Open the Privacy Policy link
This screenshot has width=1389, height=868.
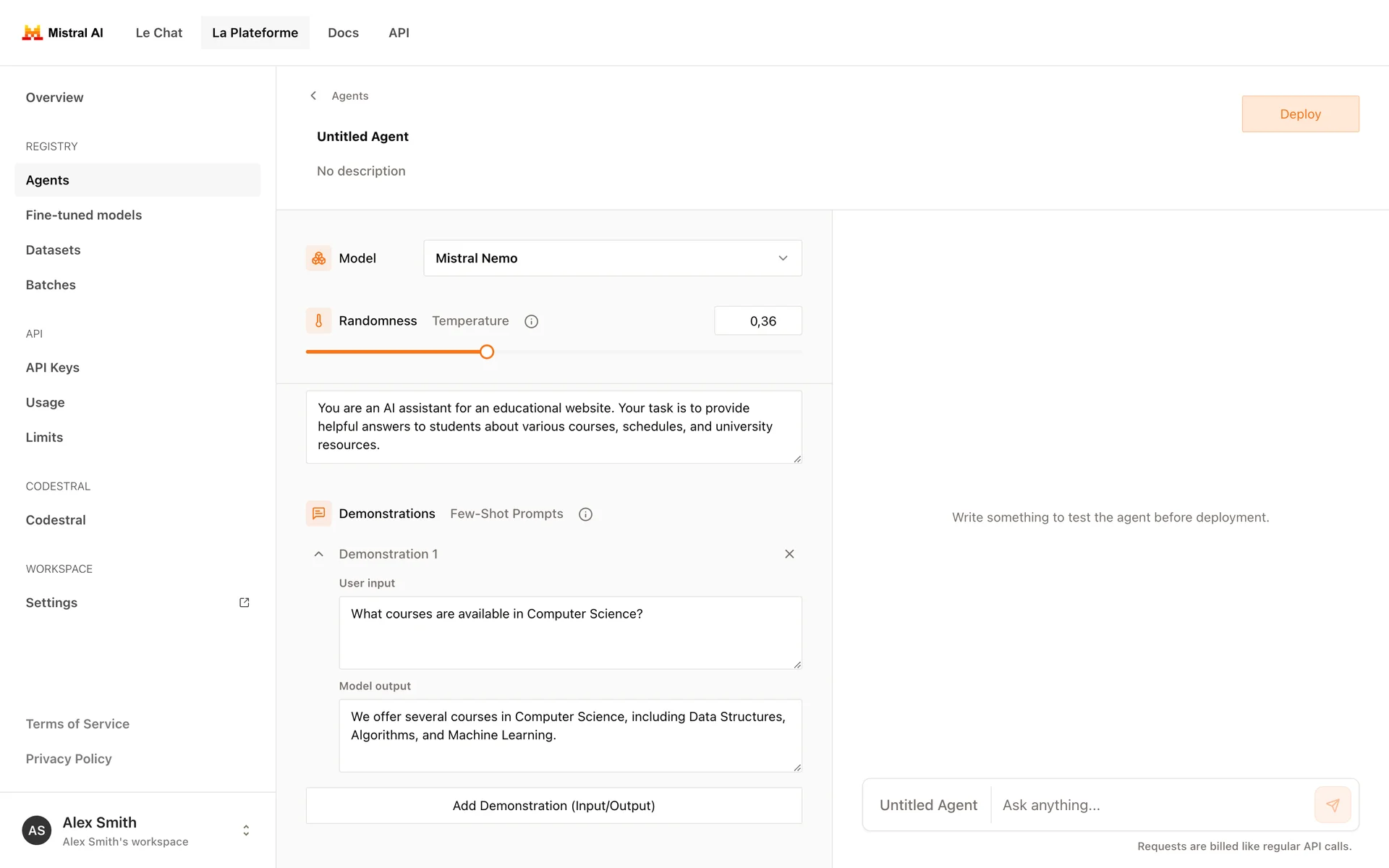(69, 759)
